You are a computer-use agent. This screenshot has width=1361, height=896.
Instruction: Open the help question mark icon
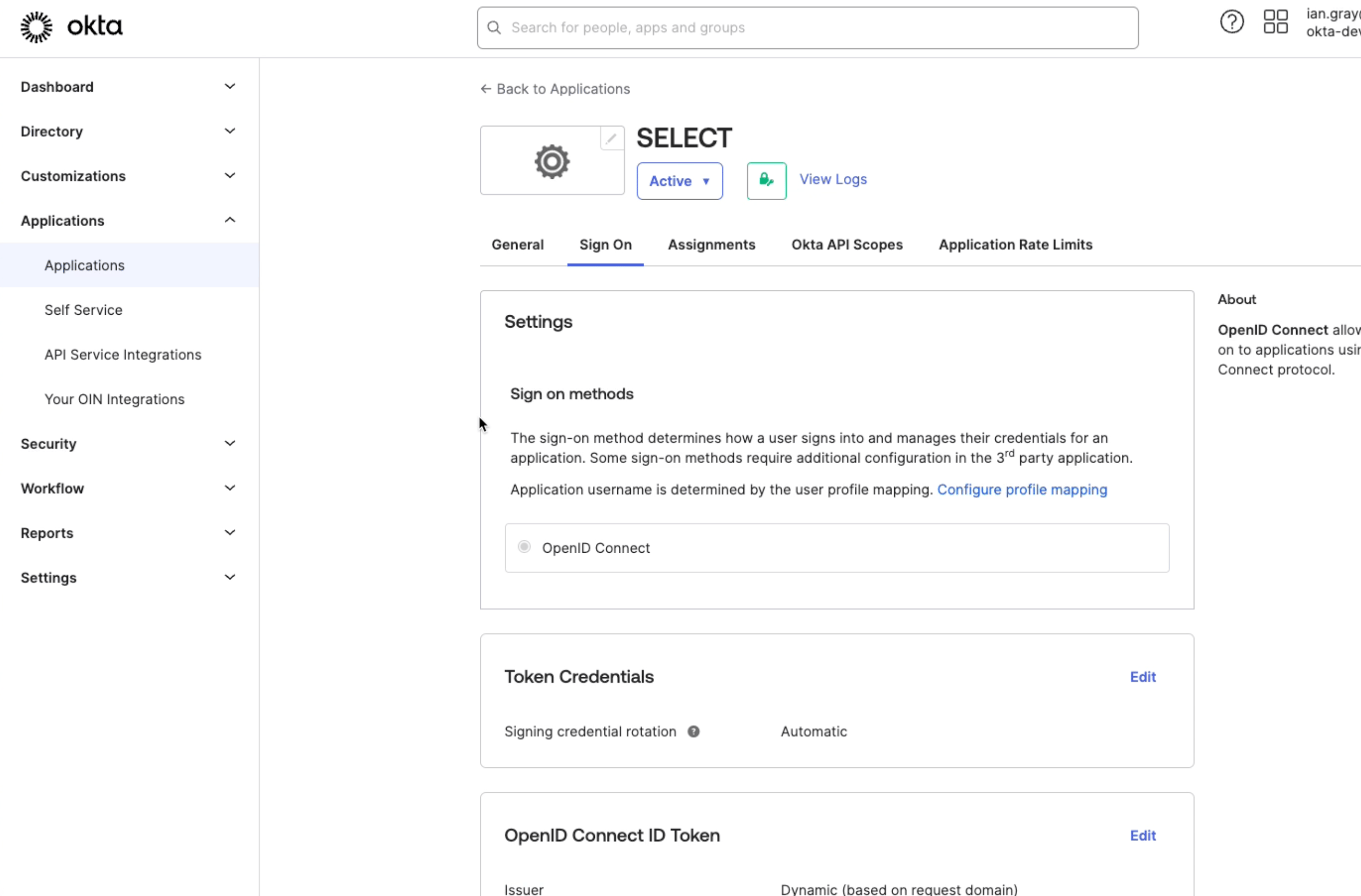coord(1232,22)
